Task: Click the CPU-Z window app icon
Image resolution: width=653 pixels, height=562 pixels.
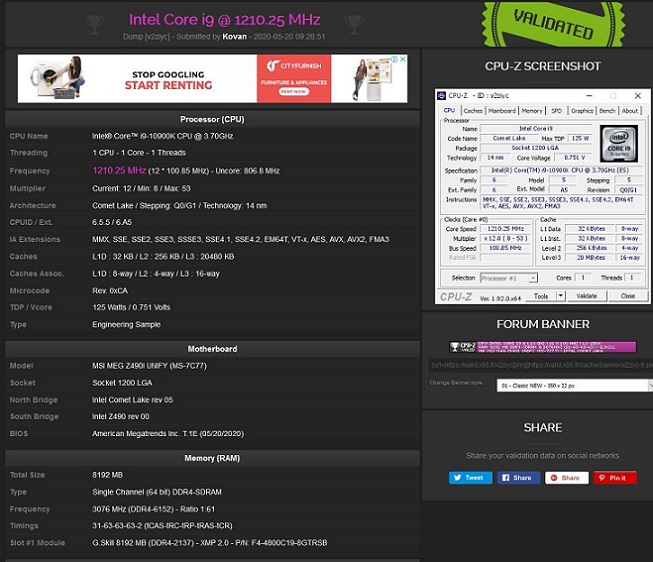Action: [x=441, y=96]
